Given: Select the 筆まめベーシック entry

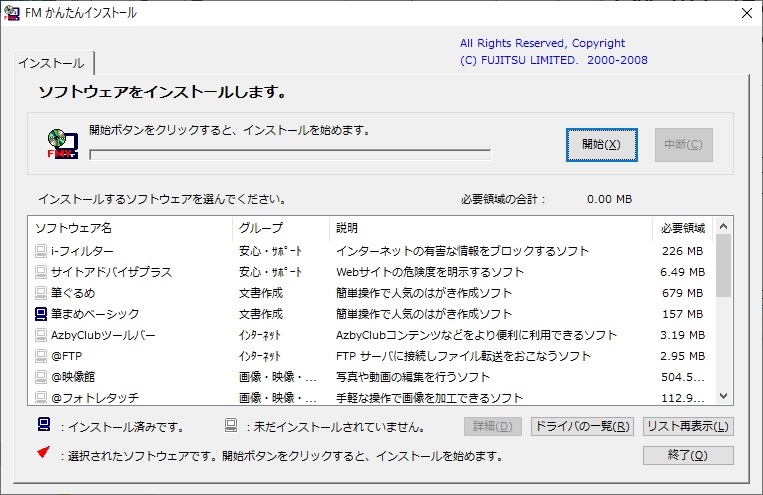Looking at the screenshot, I should tap(95, 314).
